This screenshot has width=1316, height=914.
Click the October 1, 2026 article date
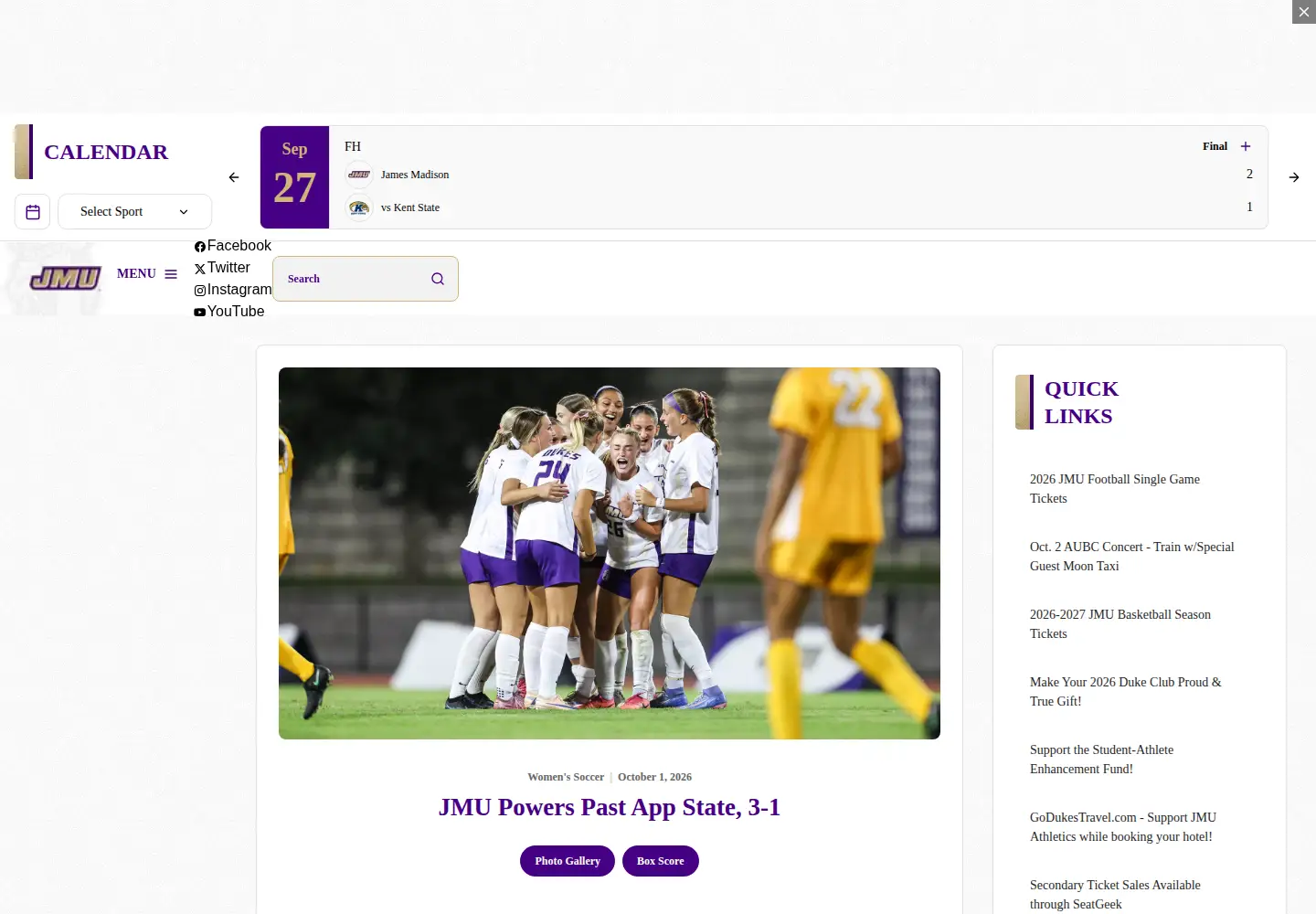click(654, 777)
